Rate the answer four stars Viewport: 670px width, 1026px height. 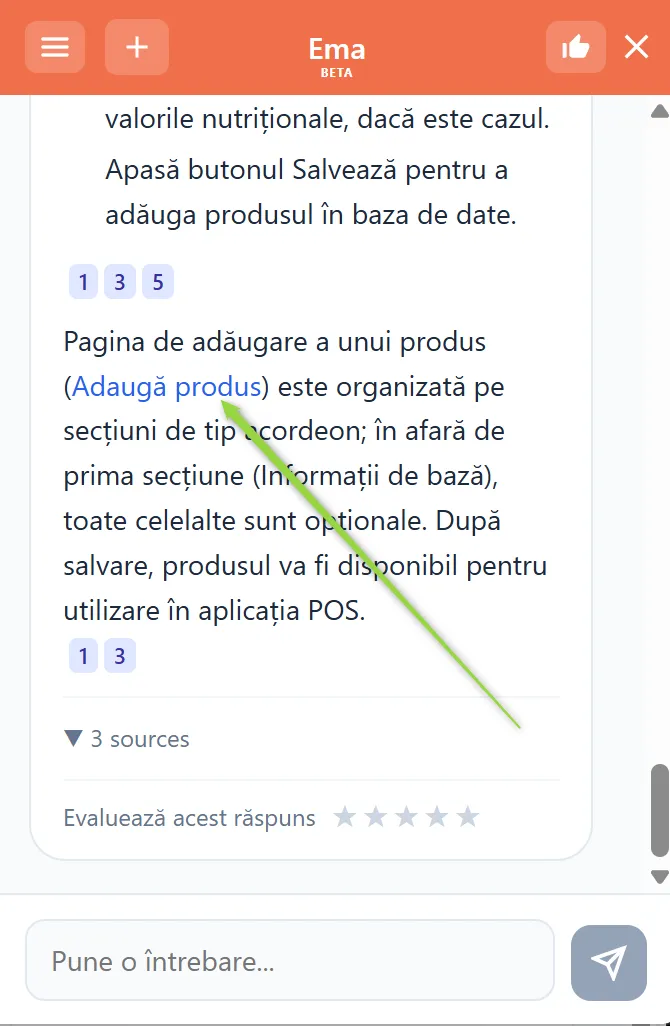[x=437, y=817]
